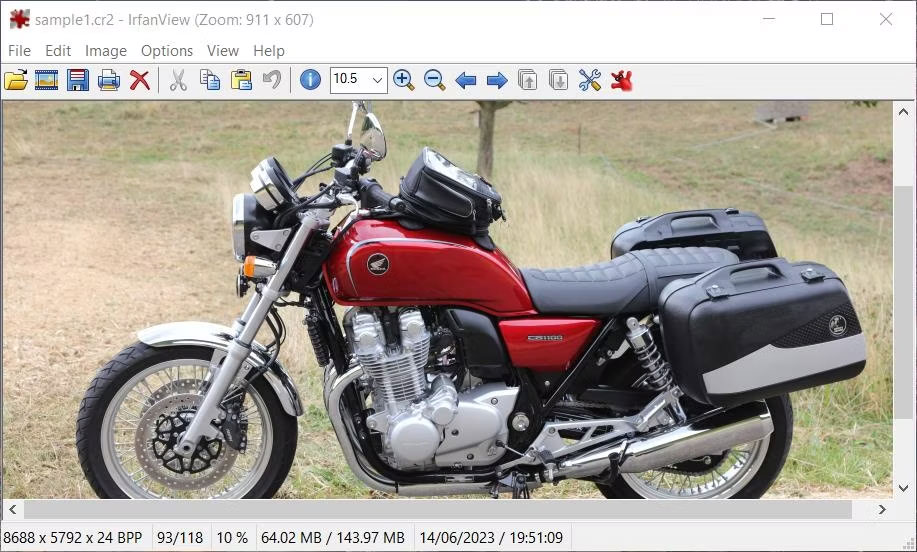Click the Cut scissors icon
917x552 pixels.
[178, 80]
